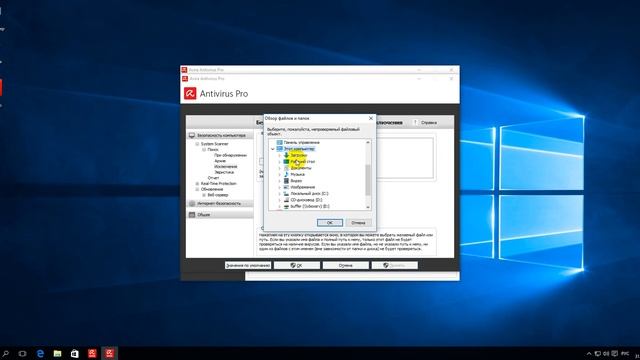
Task: Select the Видео folder label
Action: (x=296, y=180)
